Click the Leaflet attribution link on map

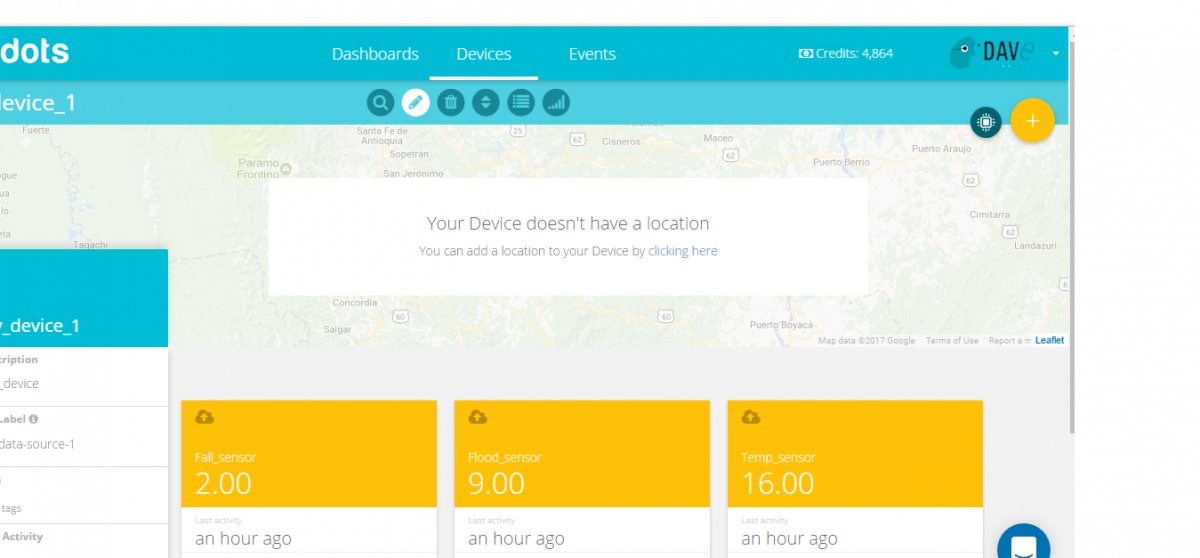(1049, 340)
